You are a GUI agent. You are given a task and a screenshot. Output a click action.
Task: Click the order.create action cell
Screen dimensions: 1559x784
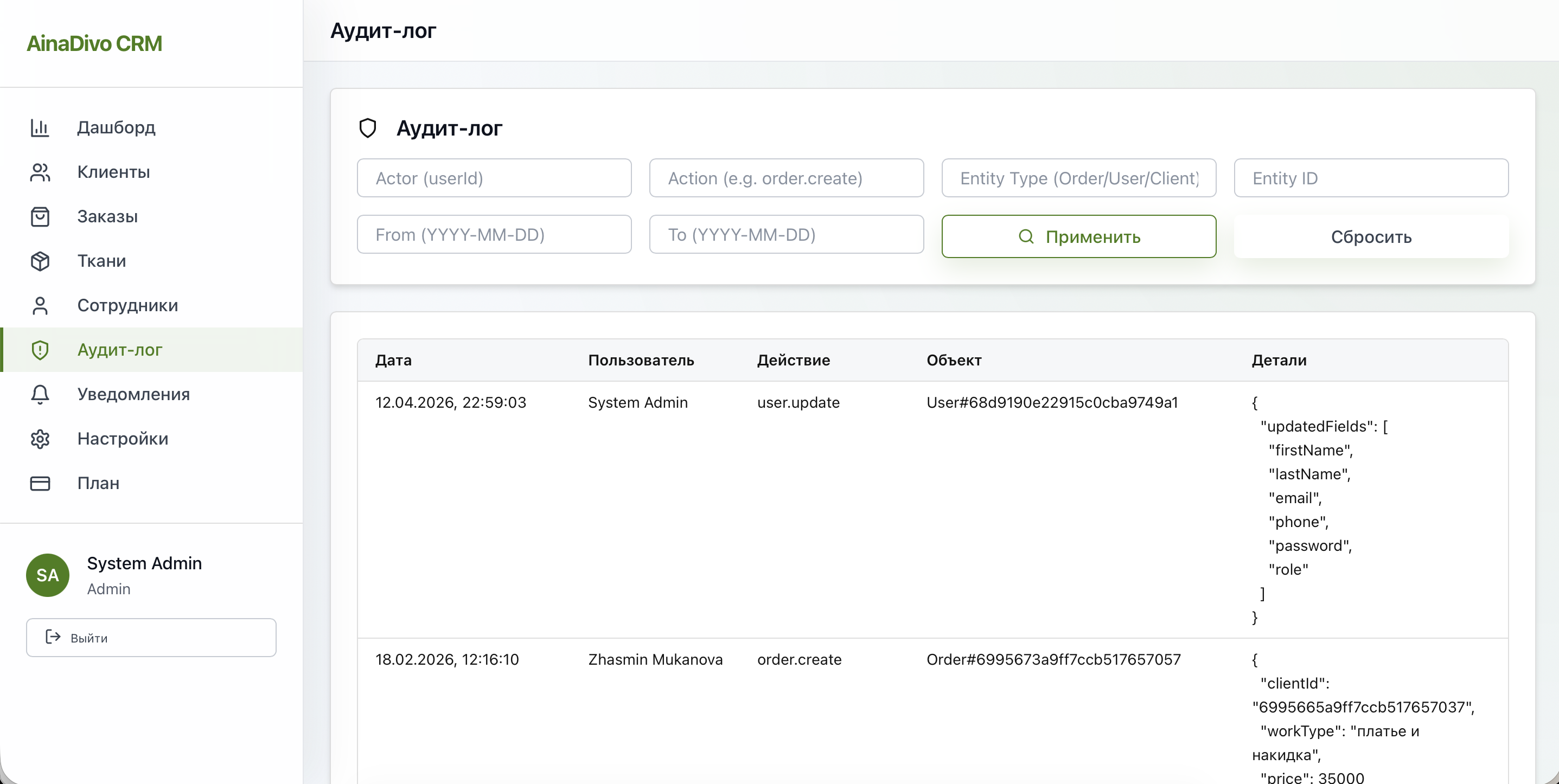[799, 659]
